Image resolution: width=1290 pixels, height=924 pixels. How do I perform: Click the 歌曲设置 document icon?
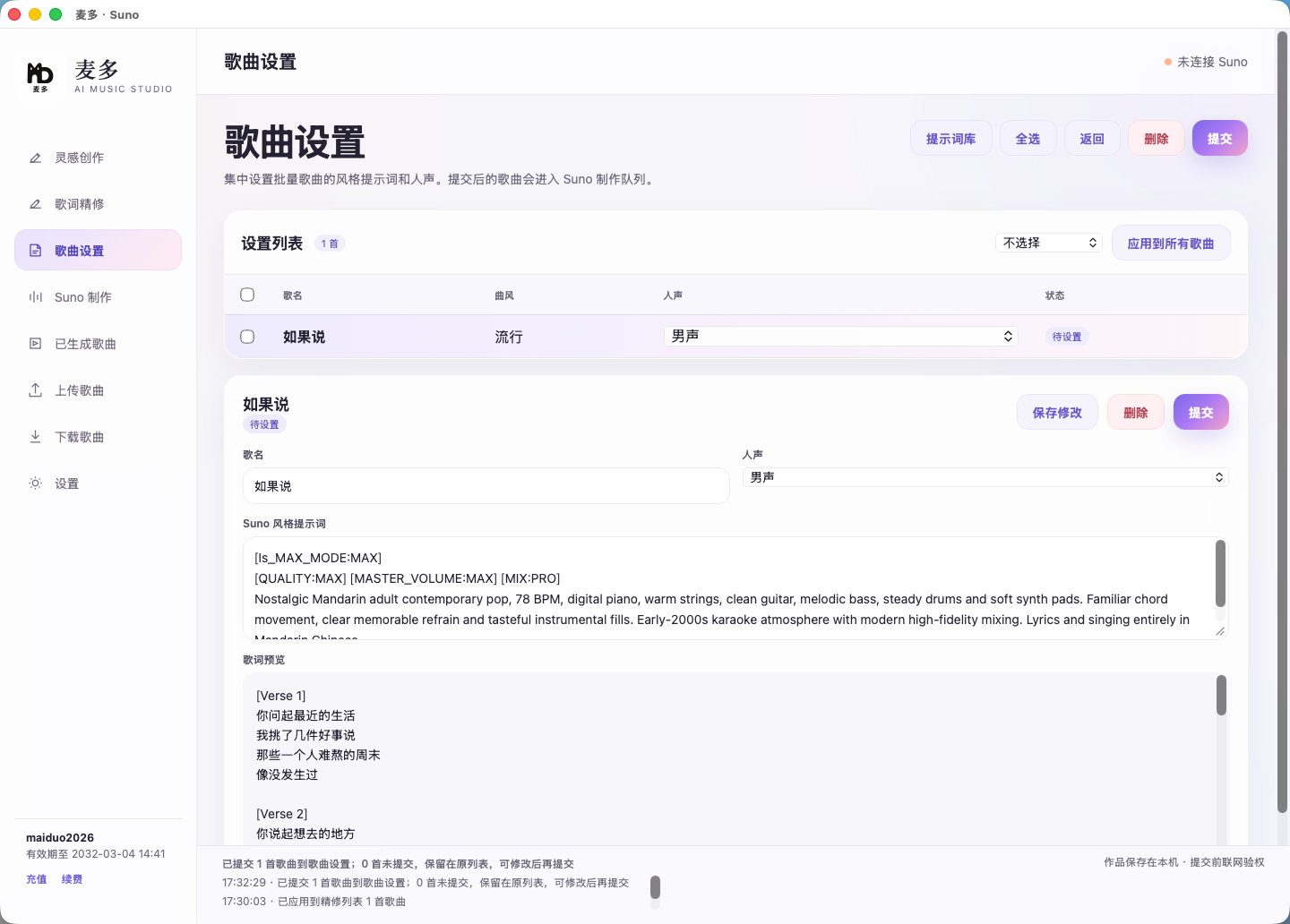35,251
